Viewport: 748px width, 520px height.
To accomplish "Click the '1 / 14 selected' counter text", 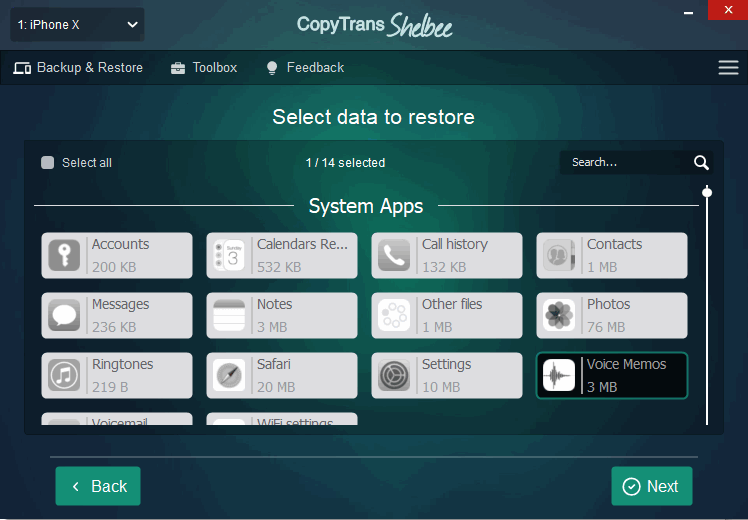I will [x=345, y=163].
